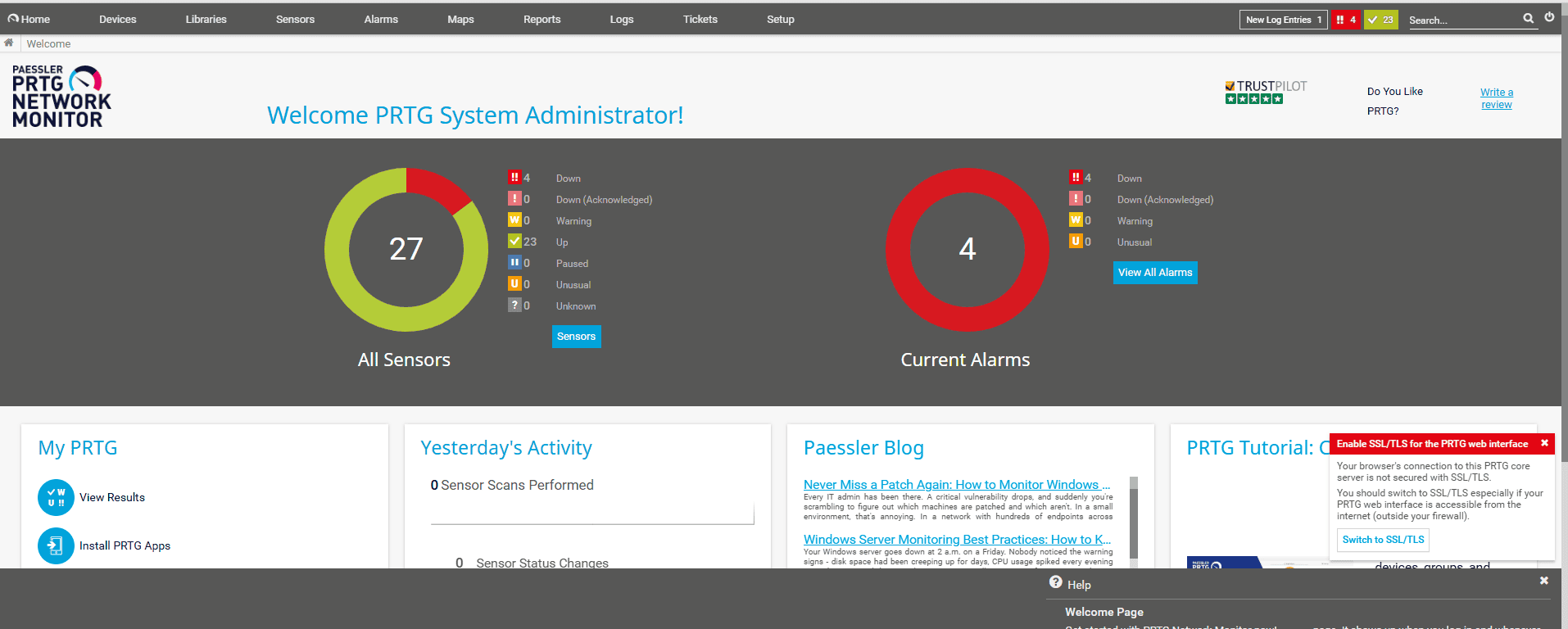
Task: Click the PRTG Network Monitor logo
Action: coord(61,96)
